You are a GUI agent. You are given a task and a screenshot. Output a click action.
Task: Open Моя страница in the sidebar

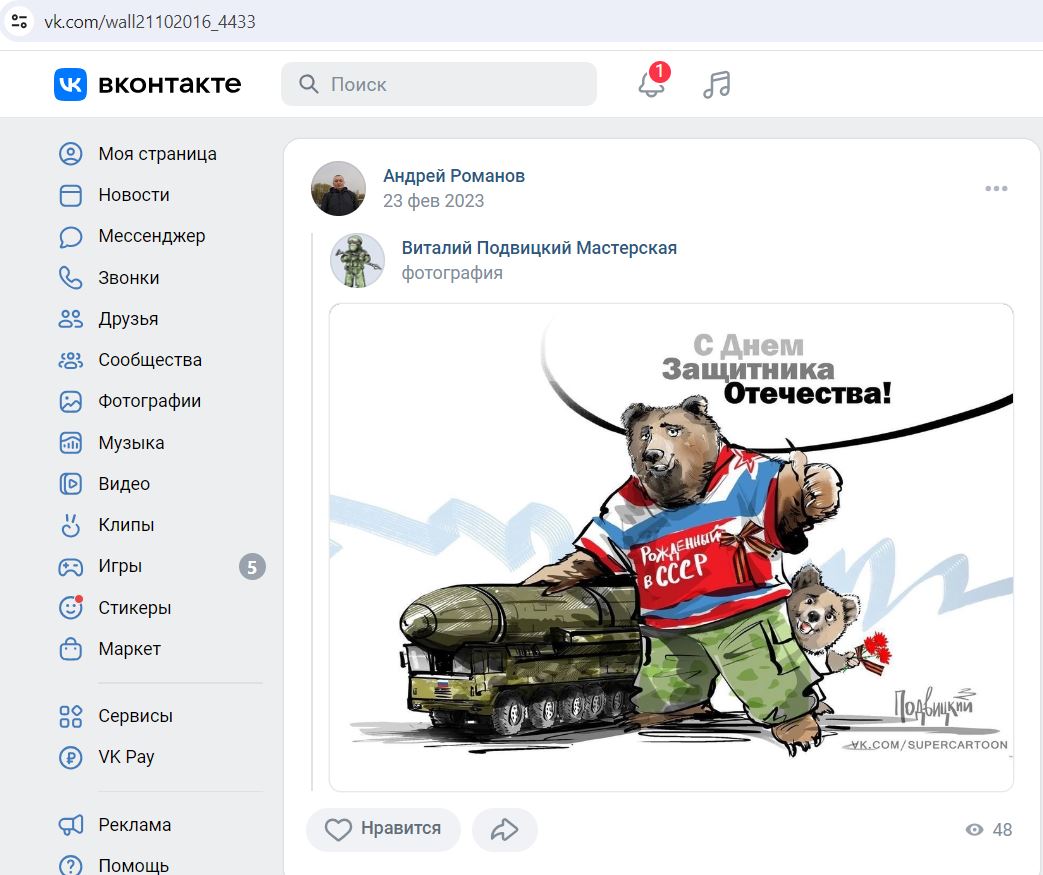[158, 154]
